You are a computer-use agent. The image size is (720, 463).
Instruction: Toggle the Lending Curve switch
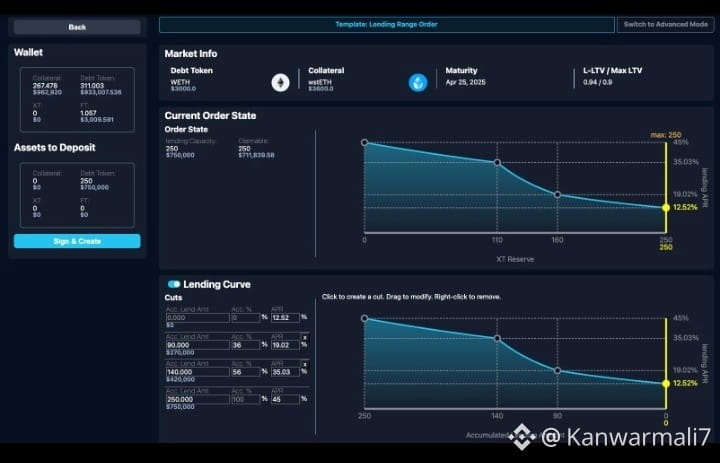[x=174, y=284]
